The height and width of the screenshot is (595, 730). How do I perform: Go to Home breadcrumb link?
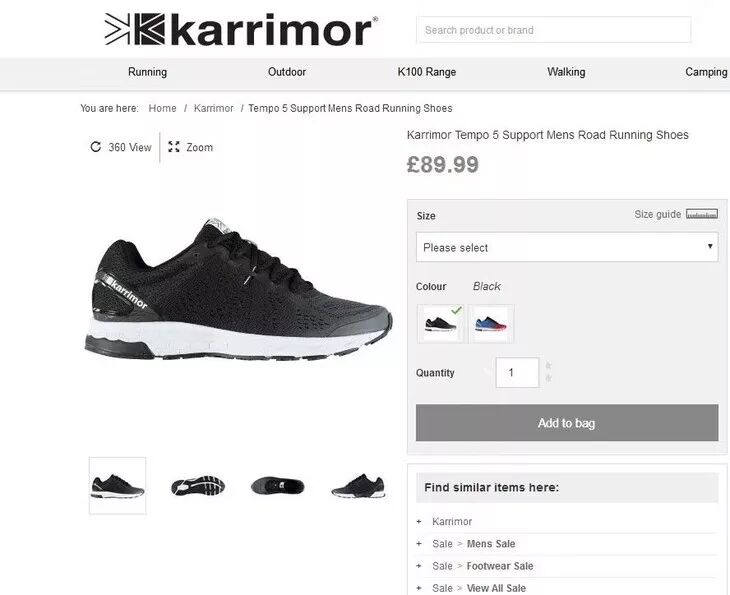pyautogui.click(x=162, y=108)
